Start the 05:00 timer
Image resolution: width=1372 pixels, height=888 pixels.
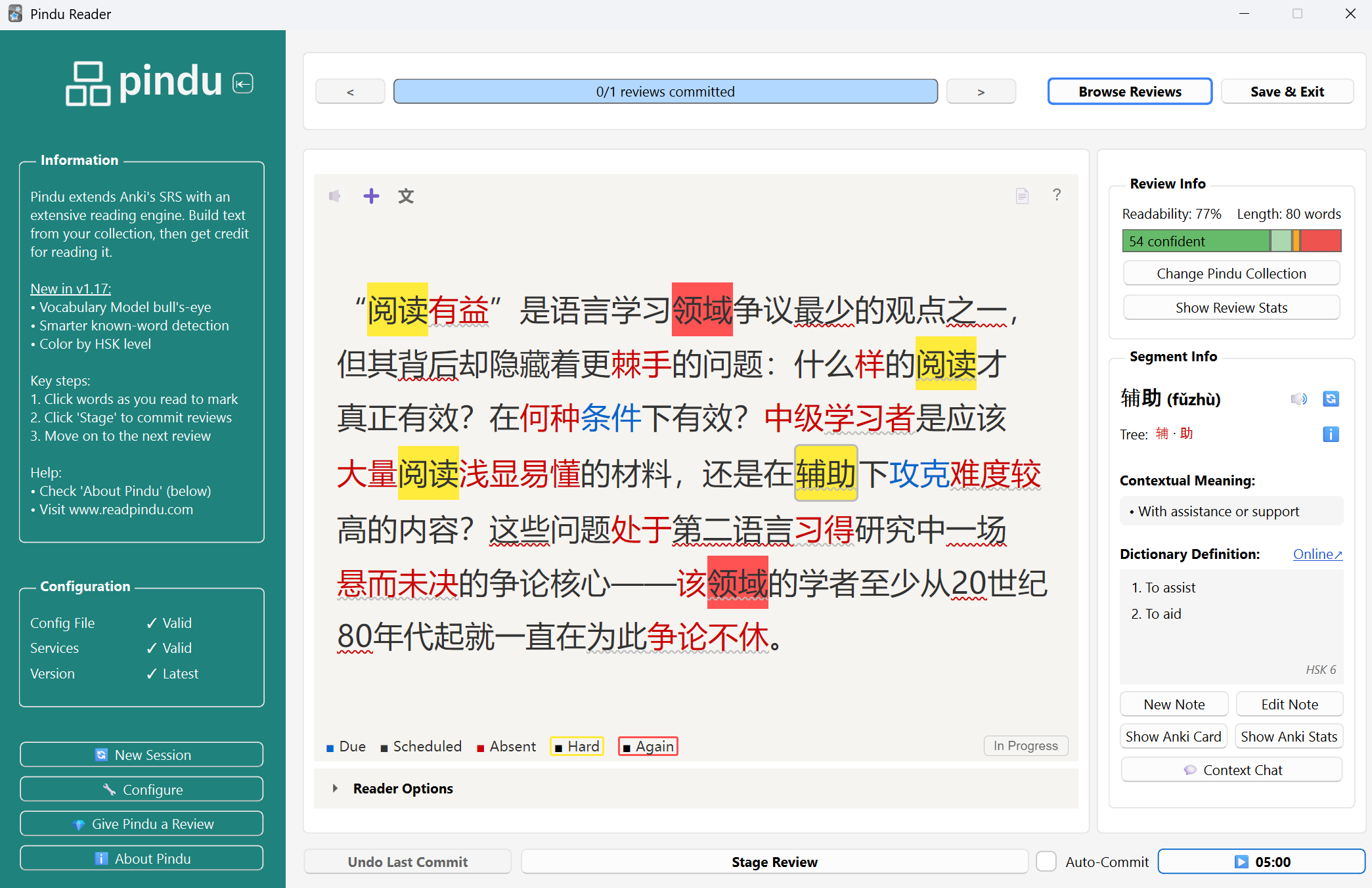[1261, 862]
